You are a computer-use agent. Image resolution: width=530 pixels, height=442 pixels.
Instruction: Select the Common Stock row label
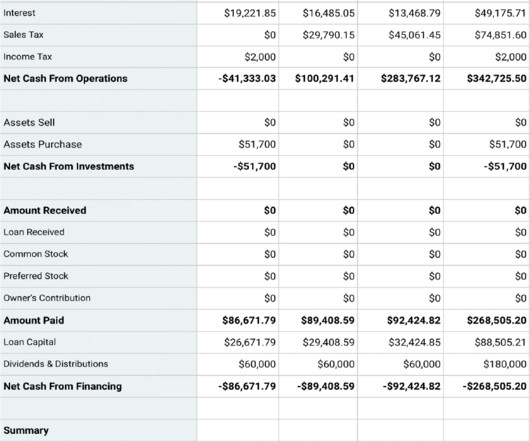click(36, 254)
